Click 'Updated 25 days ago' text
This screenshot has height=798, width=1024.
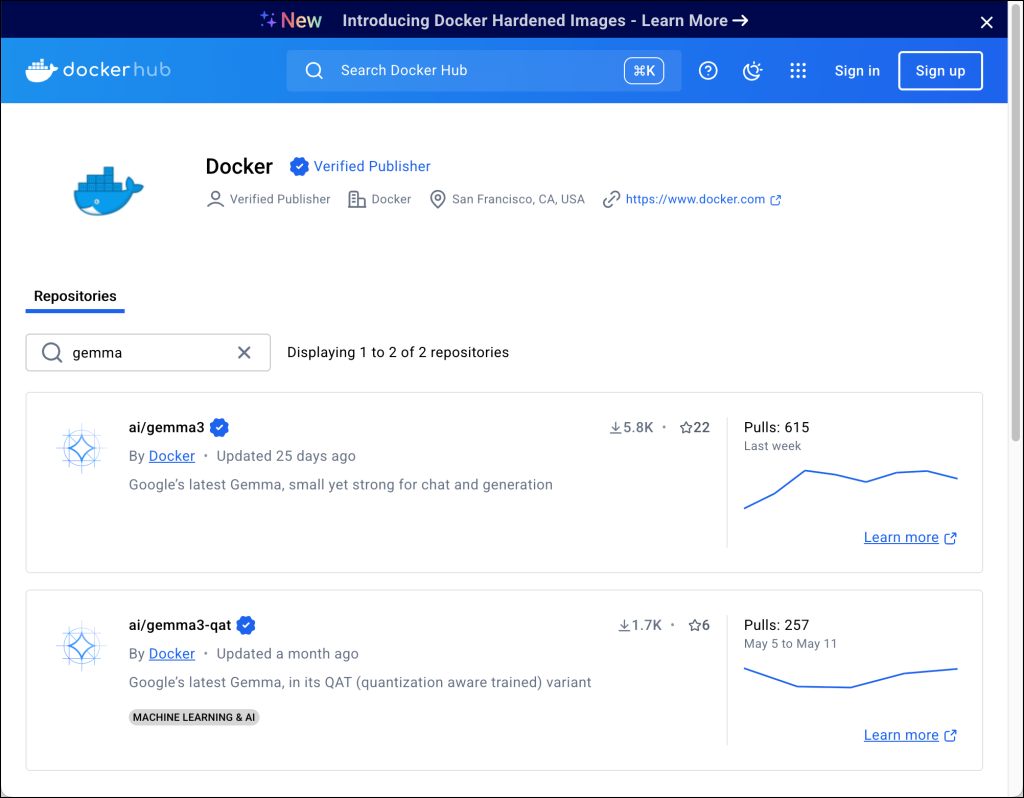coord(286,456)
